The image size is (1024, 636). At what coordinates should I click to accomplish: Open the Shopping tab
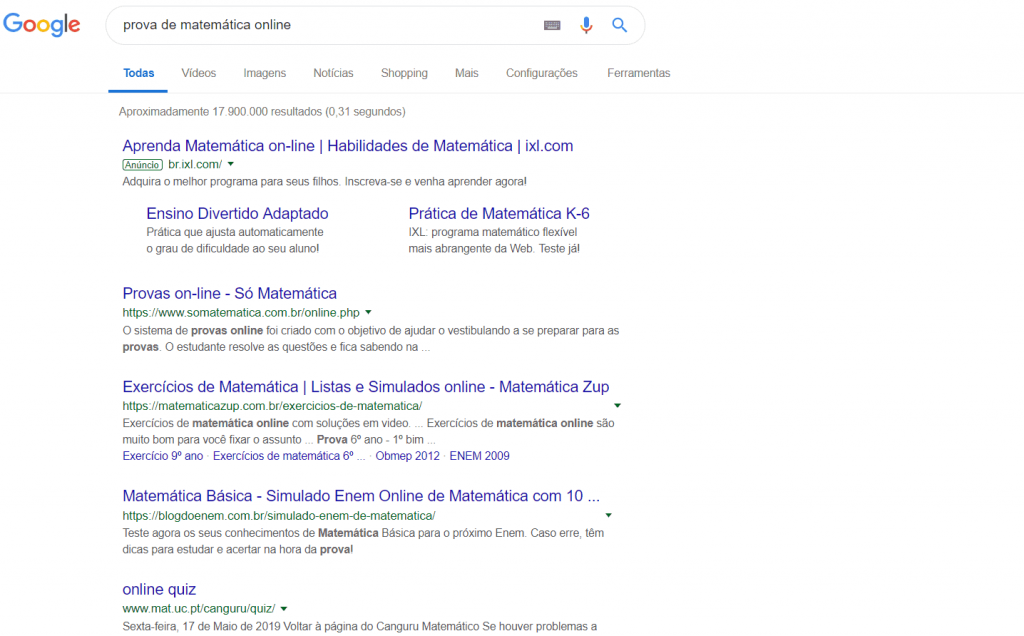tap(404, 73)
